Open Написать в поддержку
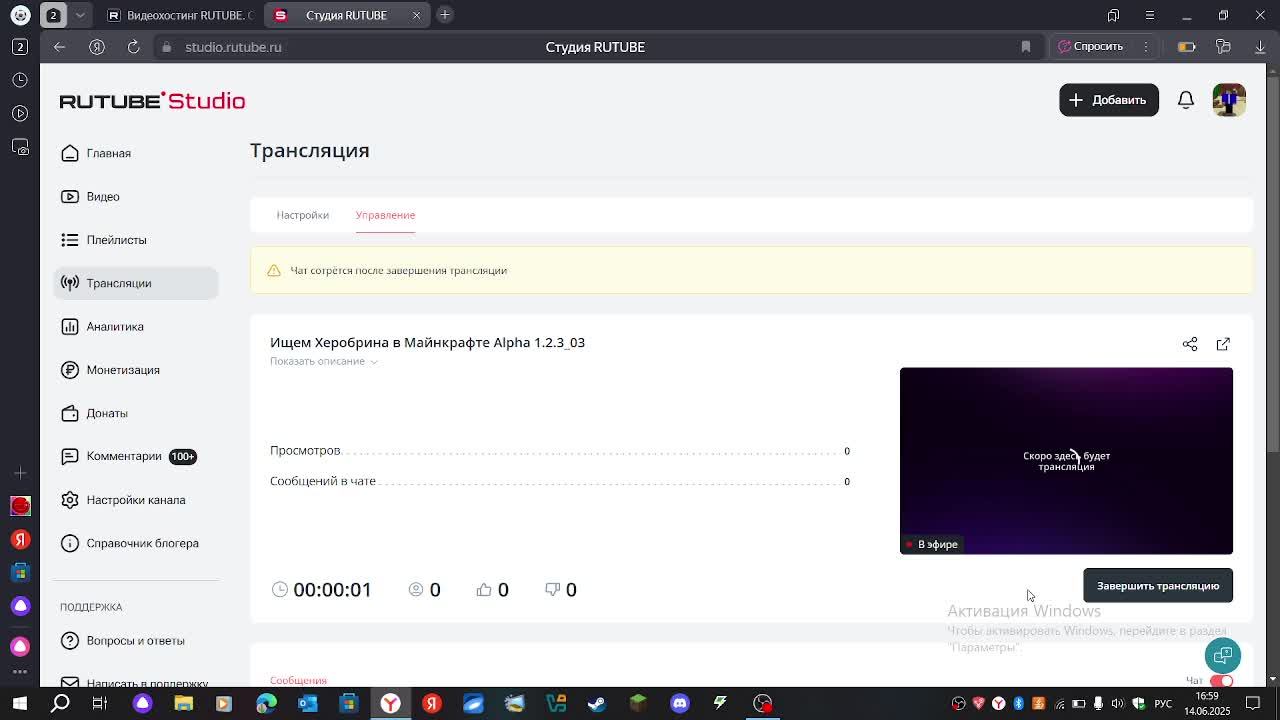Viewport: 1280px width, 720px height. coord(136,681)
